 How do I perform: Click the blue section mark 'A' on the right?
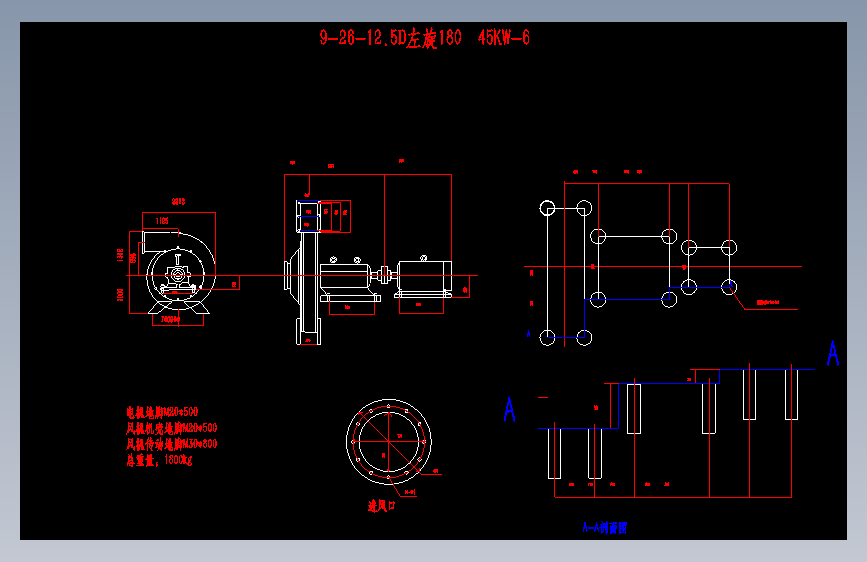pos(833,353)
